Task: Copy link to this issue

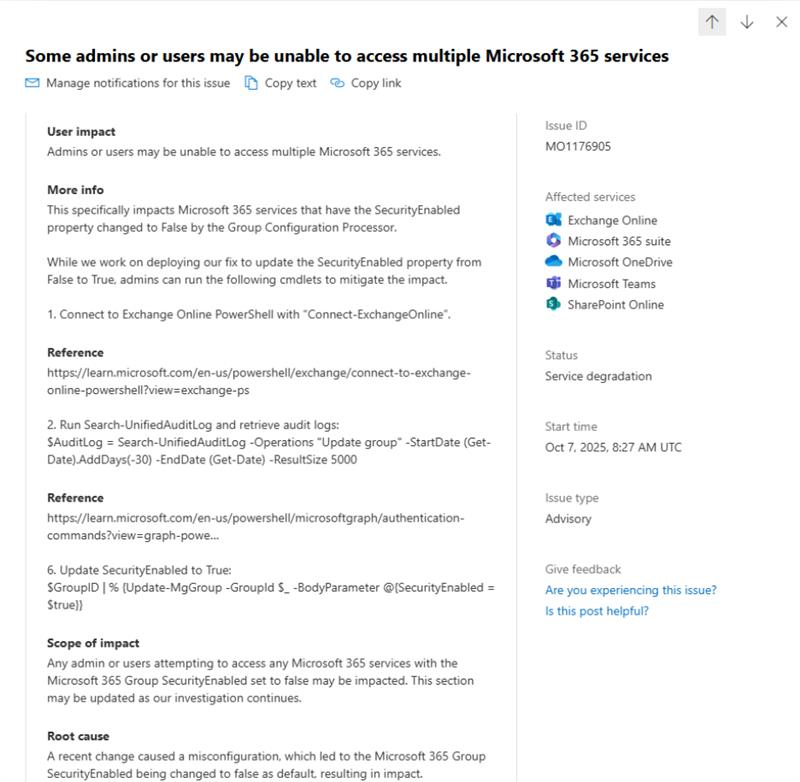Action: [366, 83]
